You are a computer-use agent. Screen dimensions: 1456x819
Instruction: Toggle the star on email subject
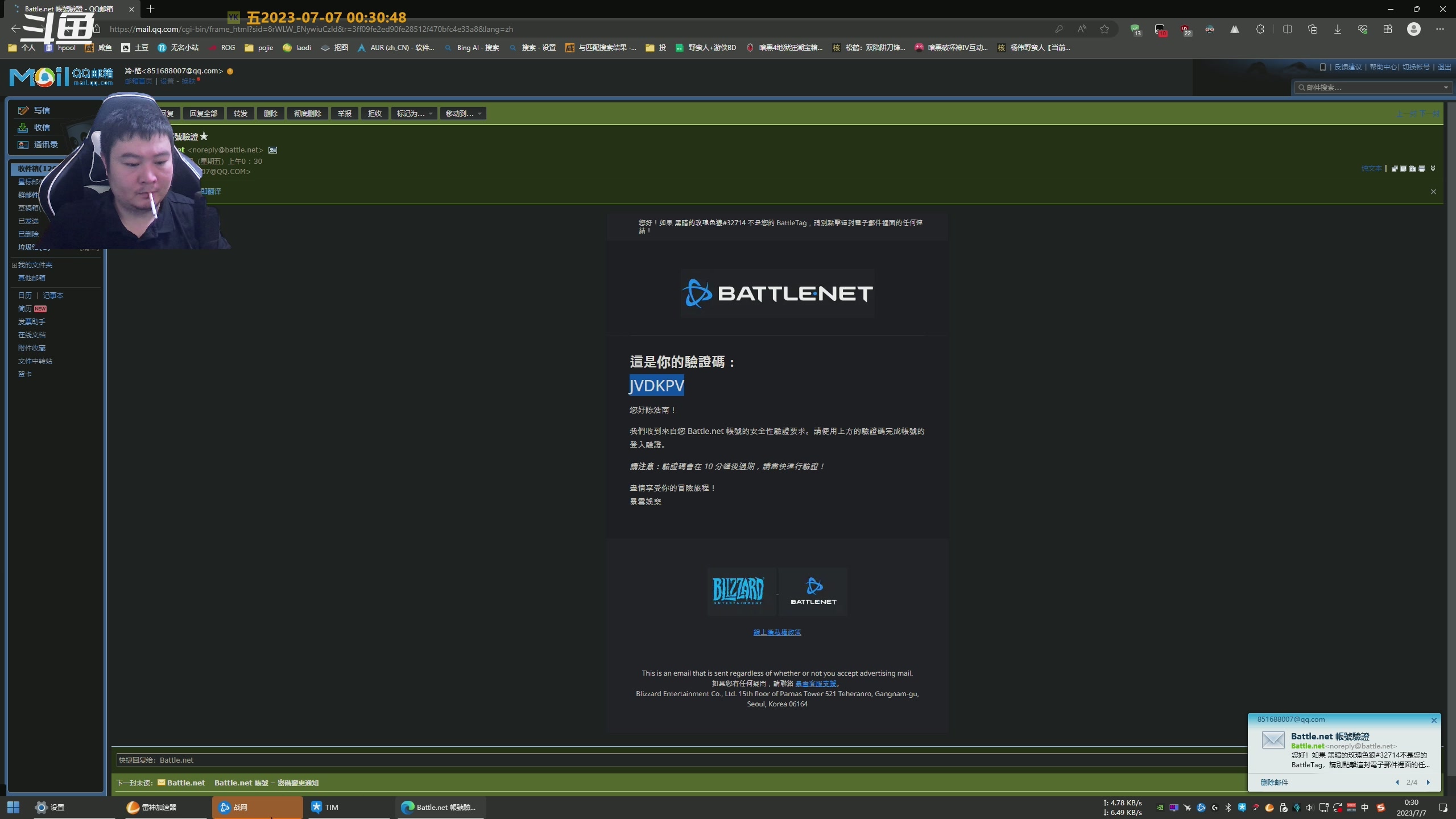(204, 136)
